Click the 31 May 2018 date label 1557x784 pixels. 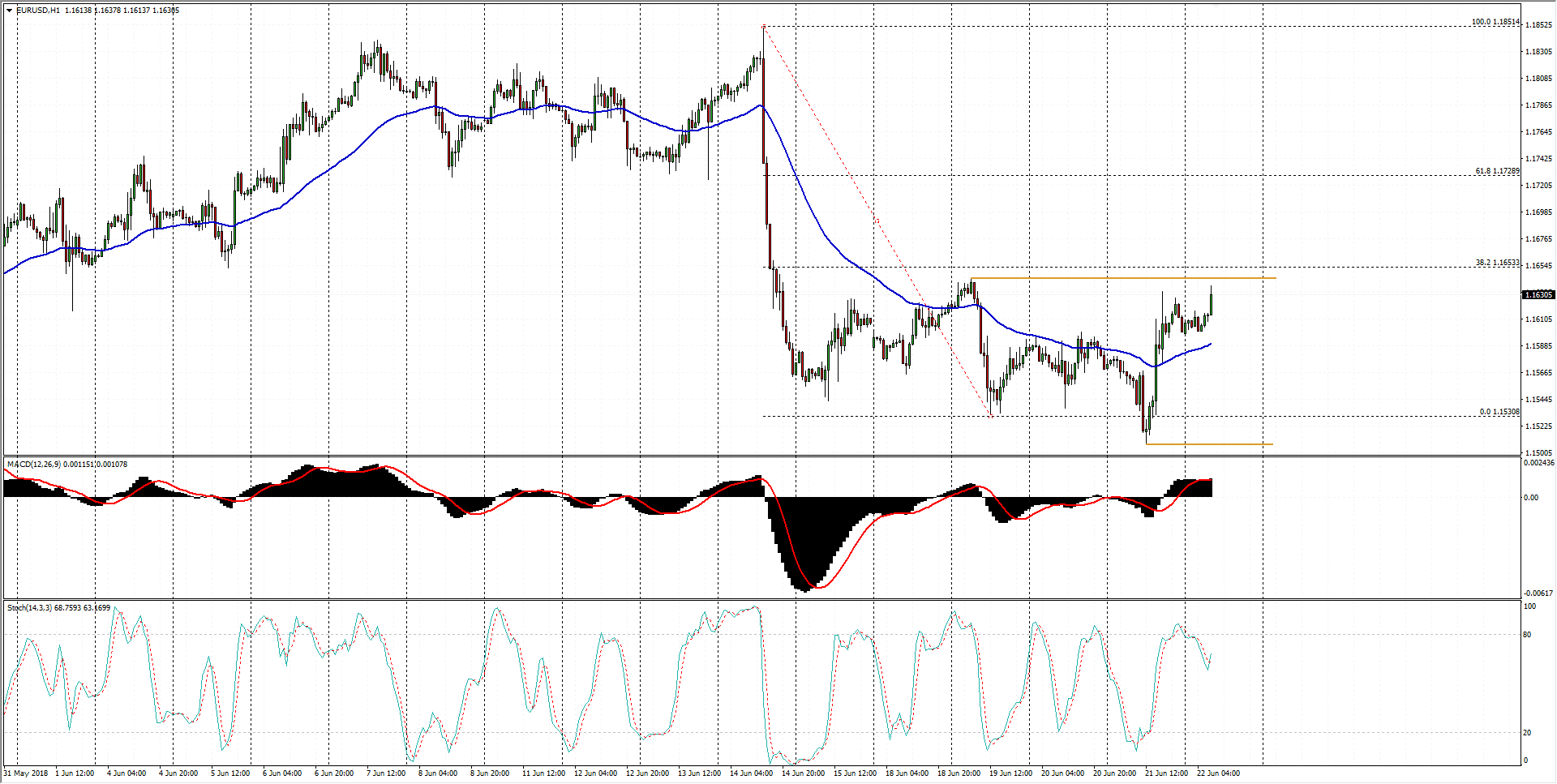pyautogui.click(x=27, y=773)
